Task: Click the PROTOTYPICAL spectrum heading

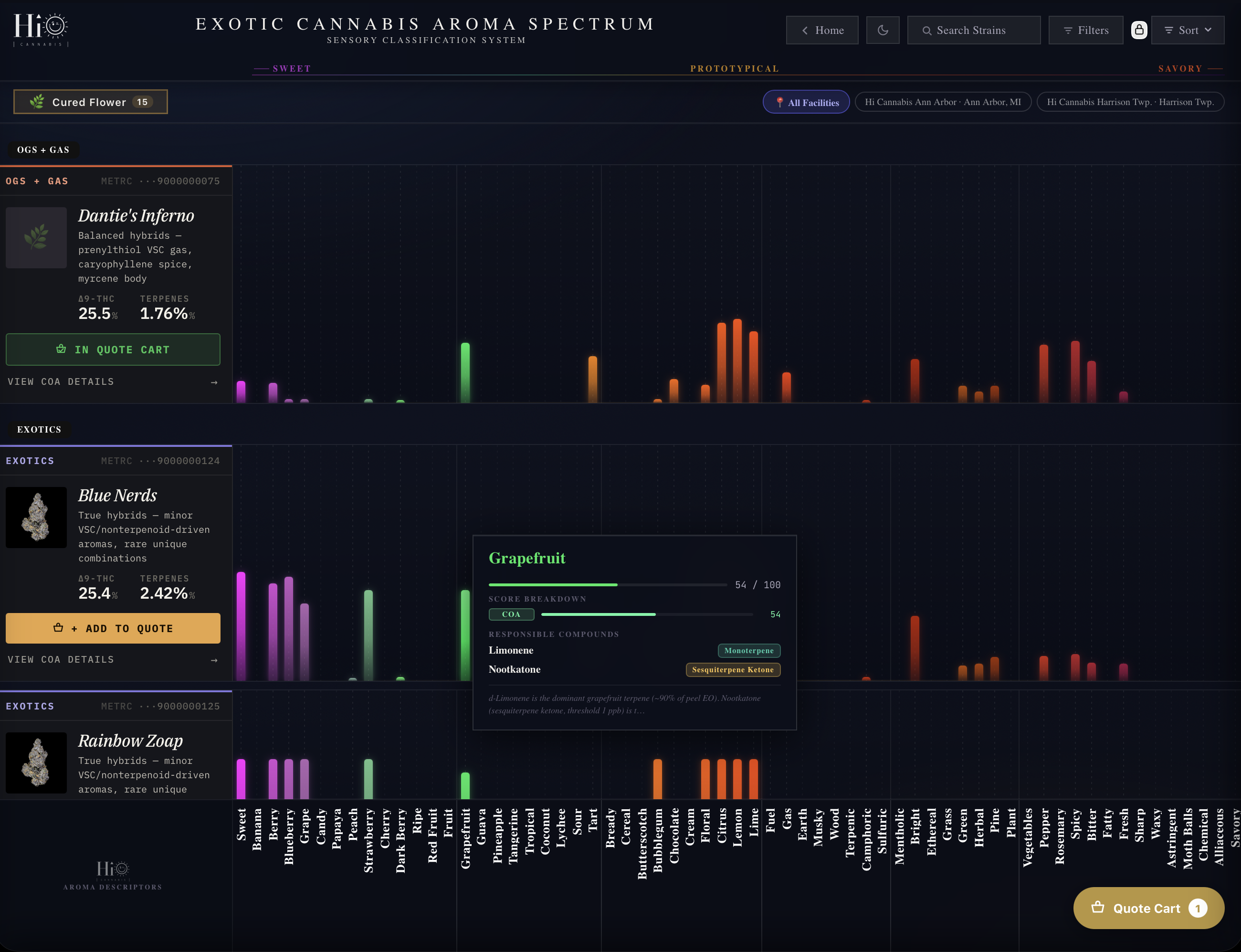Action: 735,69
